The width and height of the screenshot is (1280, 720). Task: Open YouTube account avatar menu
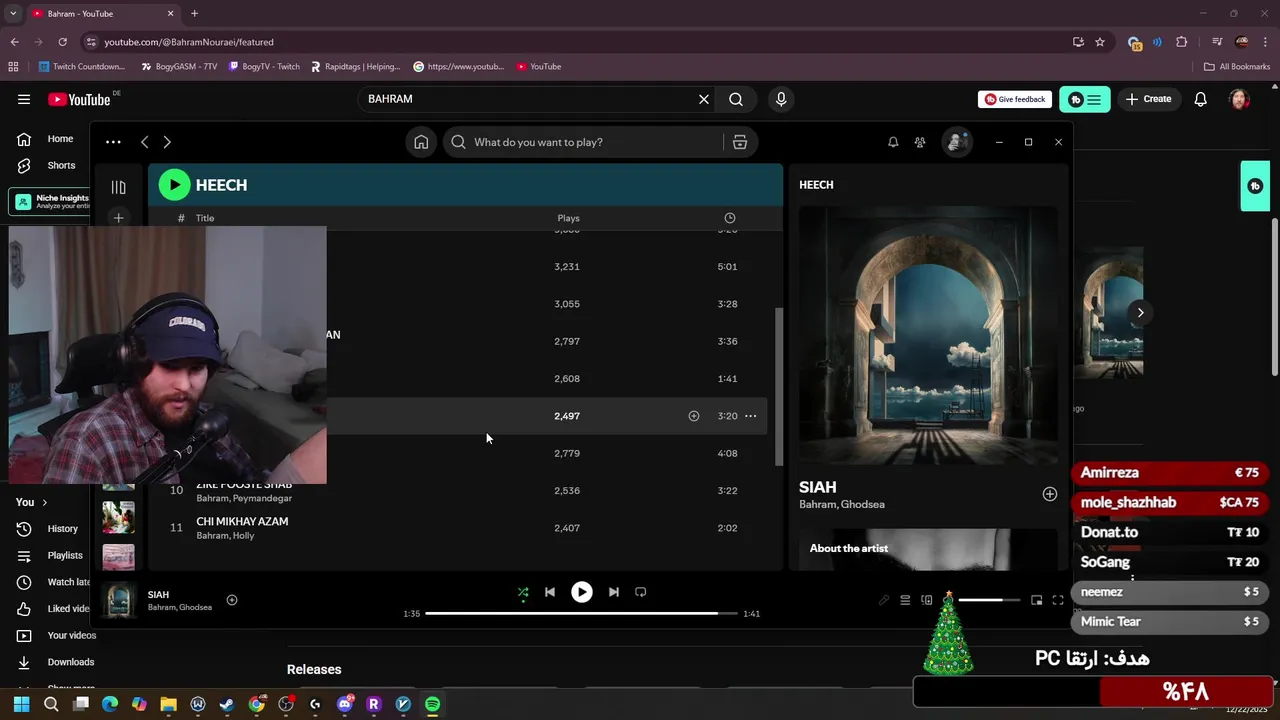click(1240, 99)
